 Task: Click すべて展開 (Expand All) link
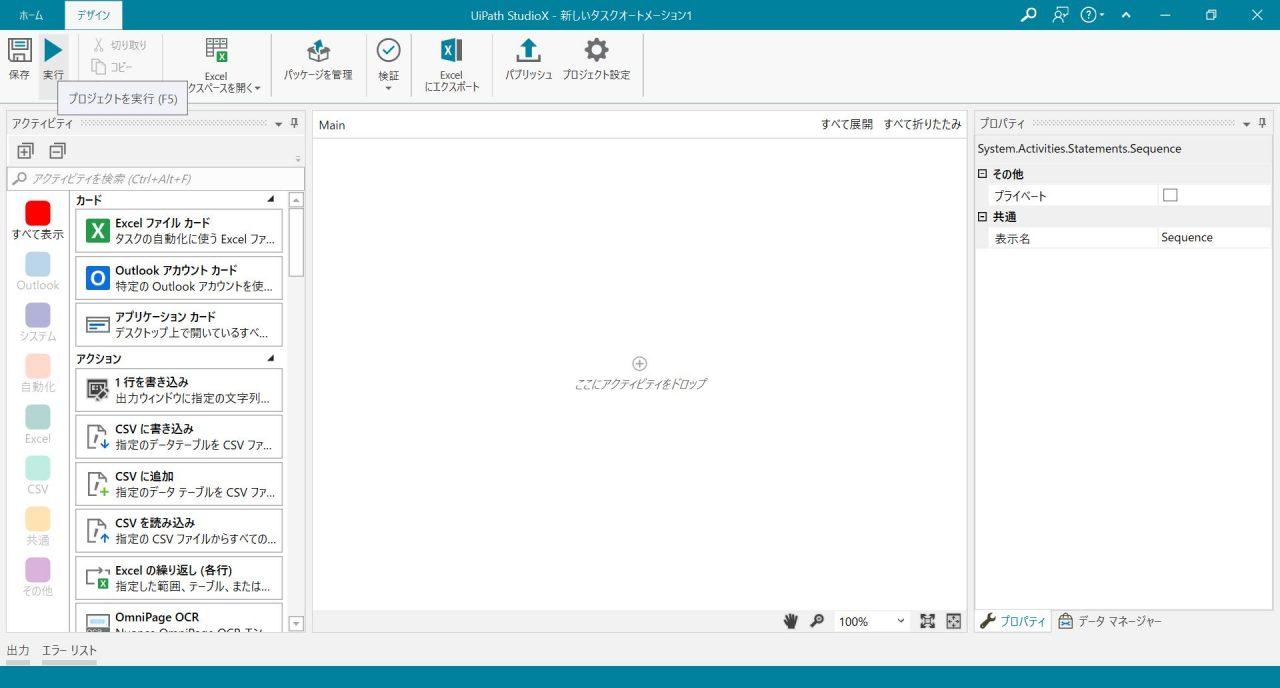click(x=847, y=125)
